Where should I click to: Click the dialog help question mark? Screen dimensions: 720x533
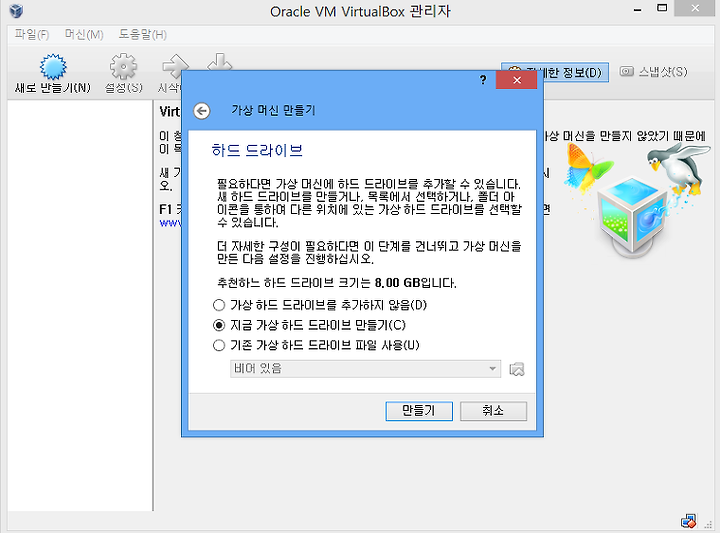(x=483, y=80)
